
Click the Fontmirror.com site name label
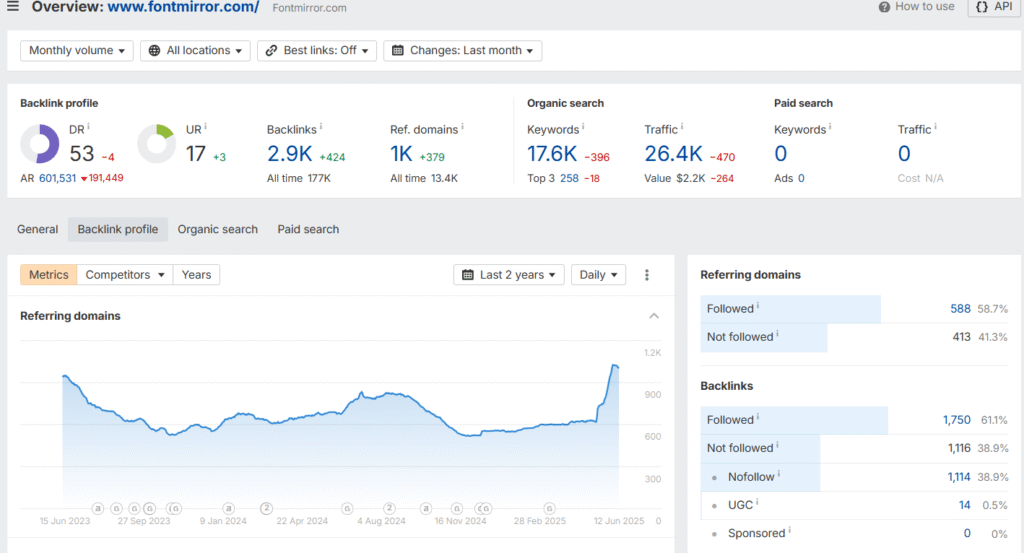[x=310, y=8]
